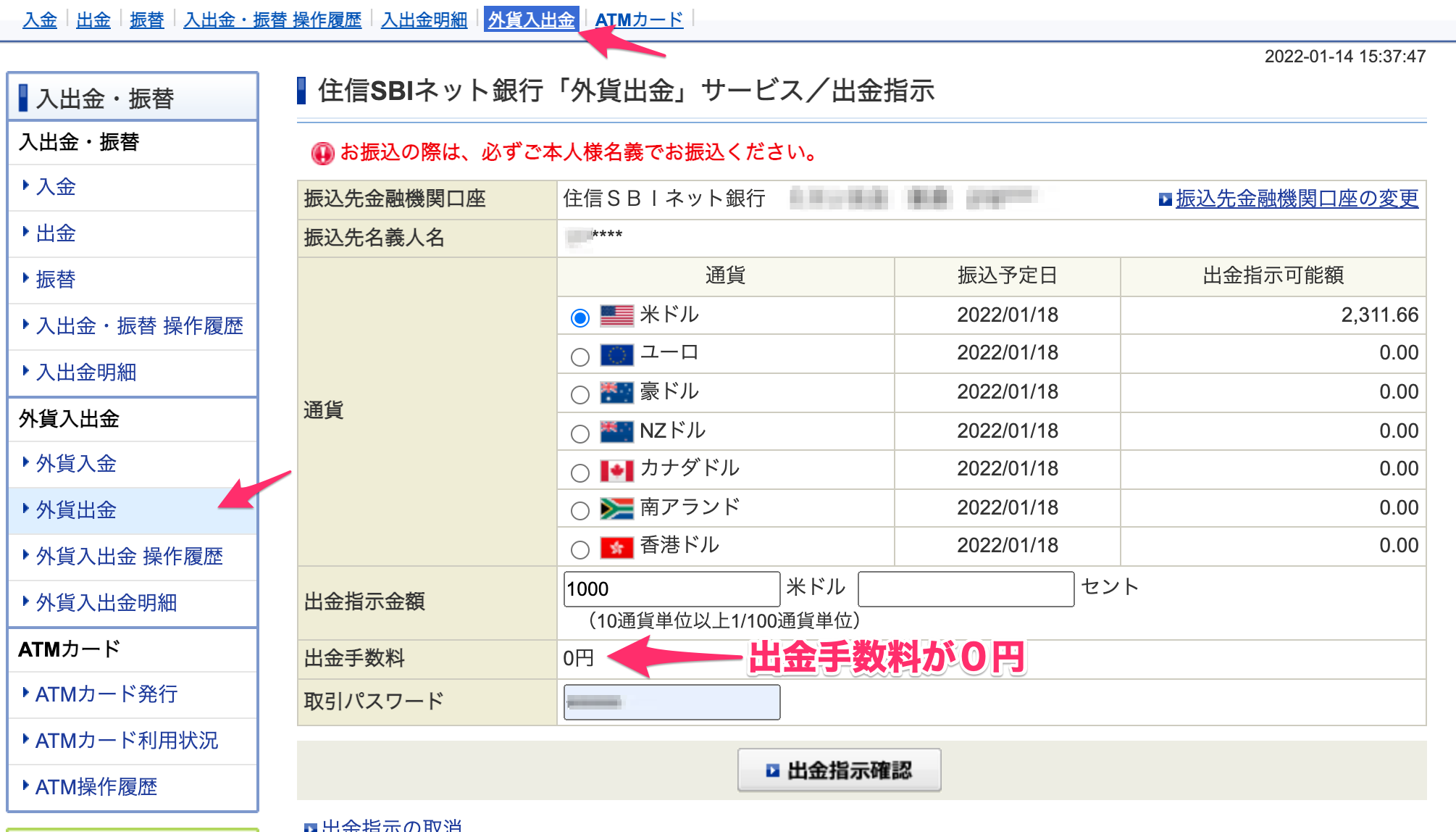This screenshot has height=832, width=1456.
Task: Click the Hong Kong flag icon
Action: click(617, 547)
